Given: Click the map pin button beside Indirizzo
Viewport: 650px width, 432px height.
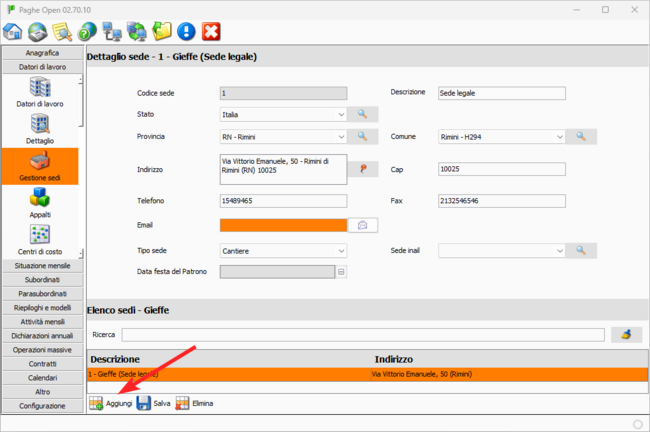Looking at the screenshot, I should point(363,169).
